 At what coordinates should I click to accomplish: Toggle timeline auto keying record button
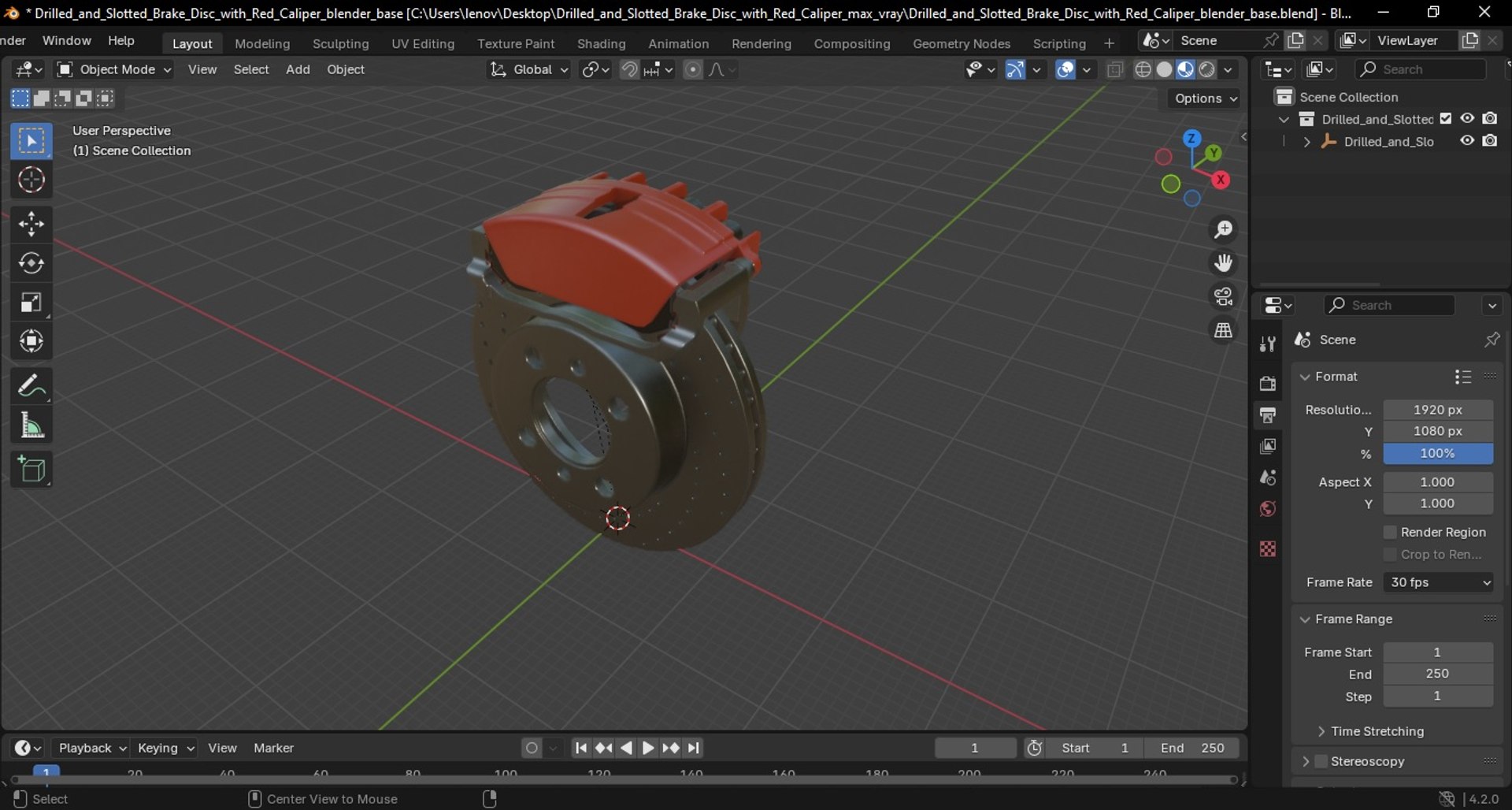(x=532, y=748)
